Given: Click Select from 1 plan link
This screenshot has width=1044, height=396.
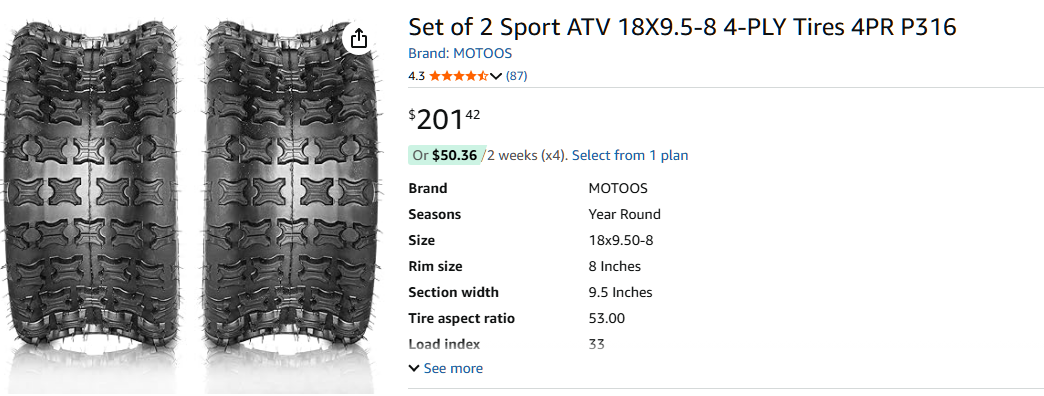Looking at the screenshot, I should point(630,155).
